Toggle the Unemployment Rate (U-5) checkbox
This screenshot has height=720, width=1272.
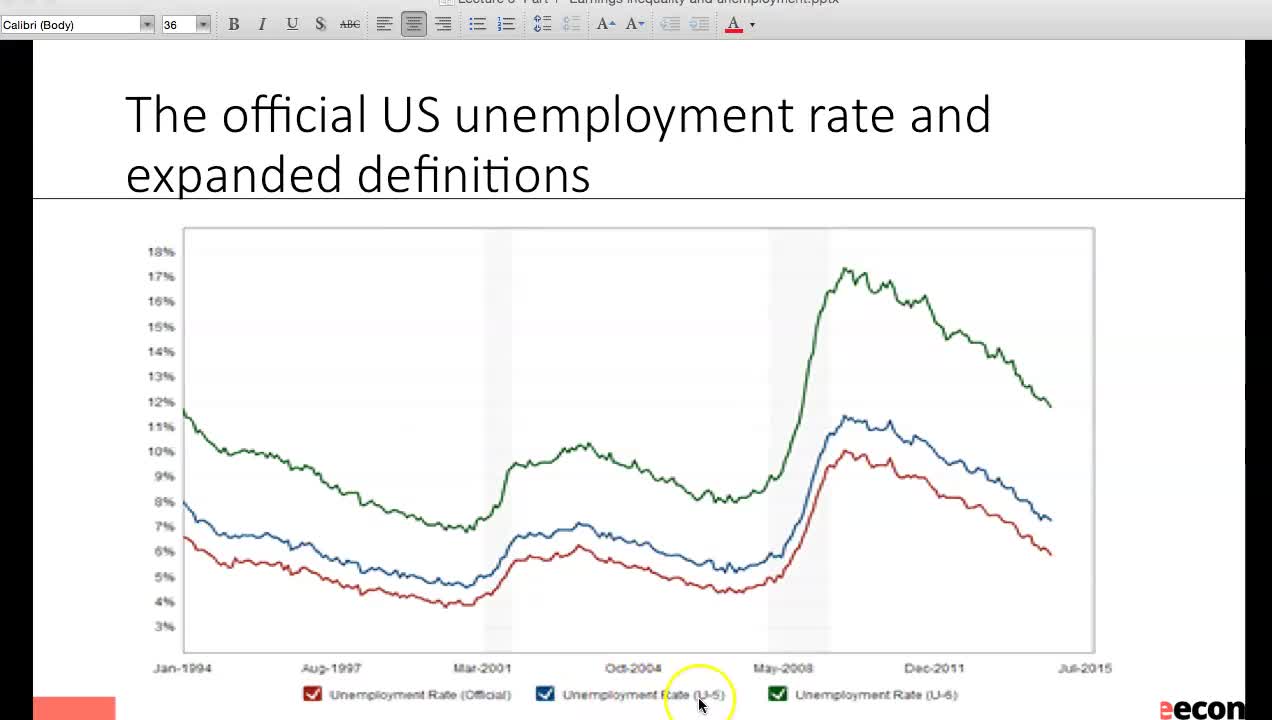[545, 694]
